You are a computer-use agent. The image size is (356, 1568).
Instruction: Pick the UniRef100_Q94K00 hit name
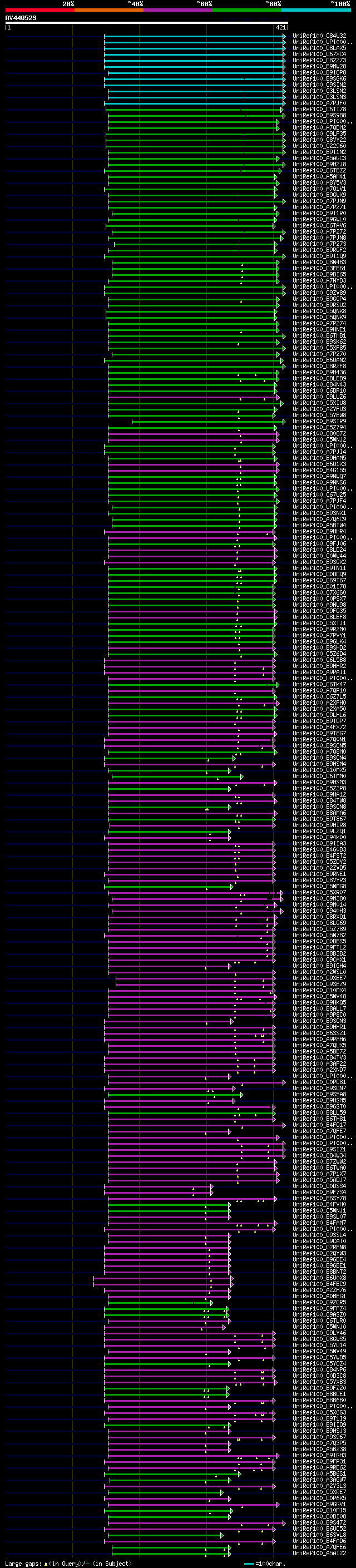(x=319, y=837)
